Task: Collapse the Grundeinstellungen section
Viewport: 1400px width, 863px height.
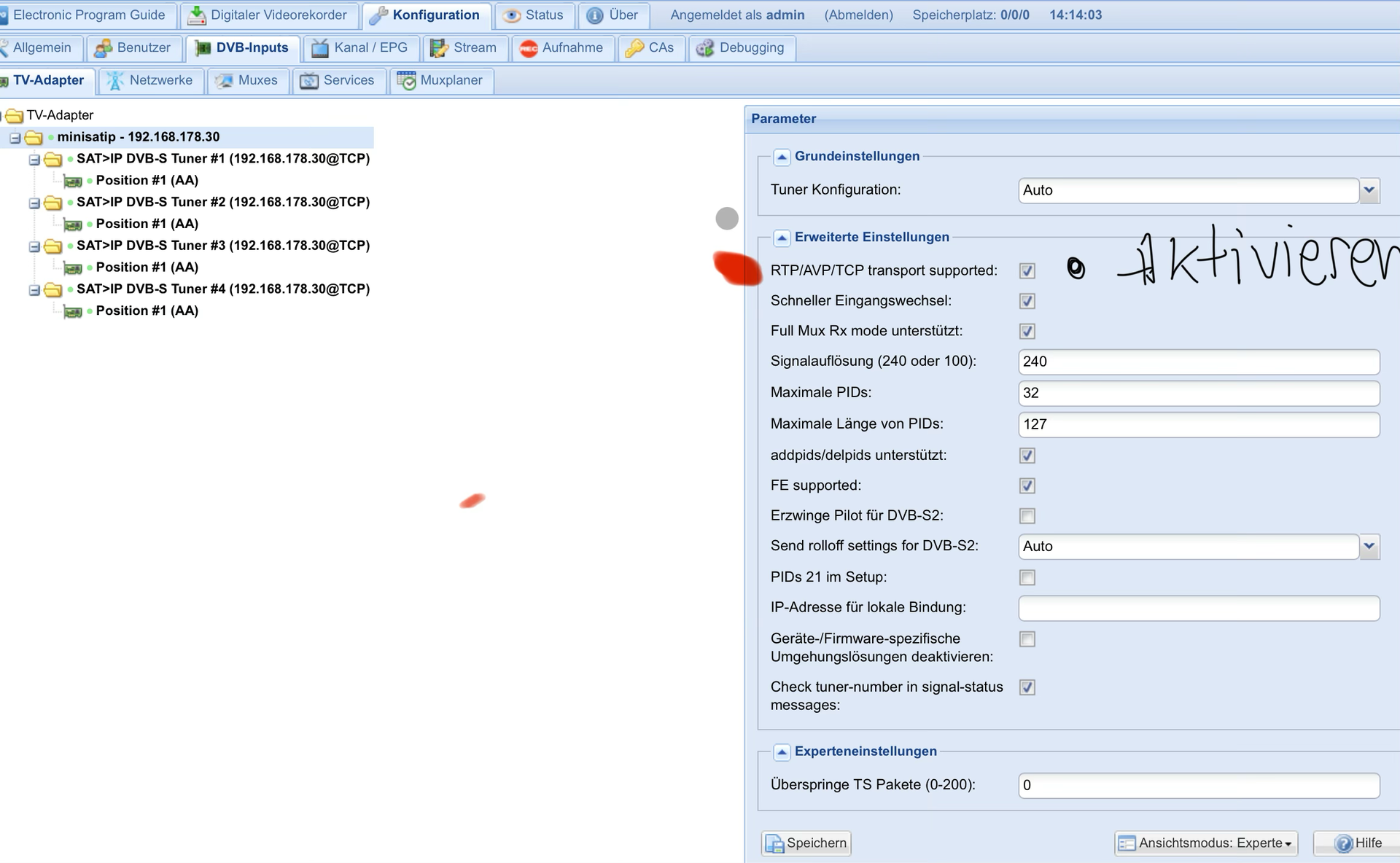Action: pyautogui.click(x=782, y=157)
